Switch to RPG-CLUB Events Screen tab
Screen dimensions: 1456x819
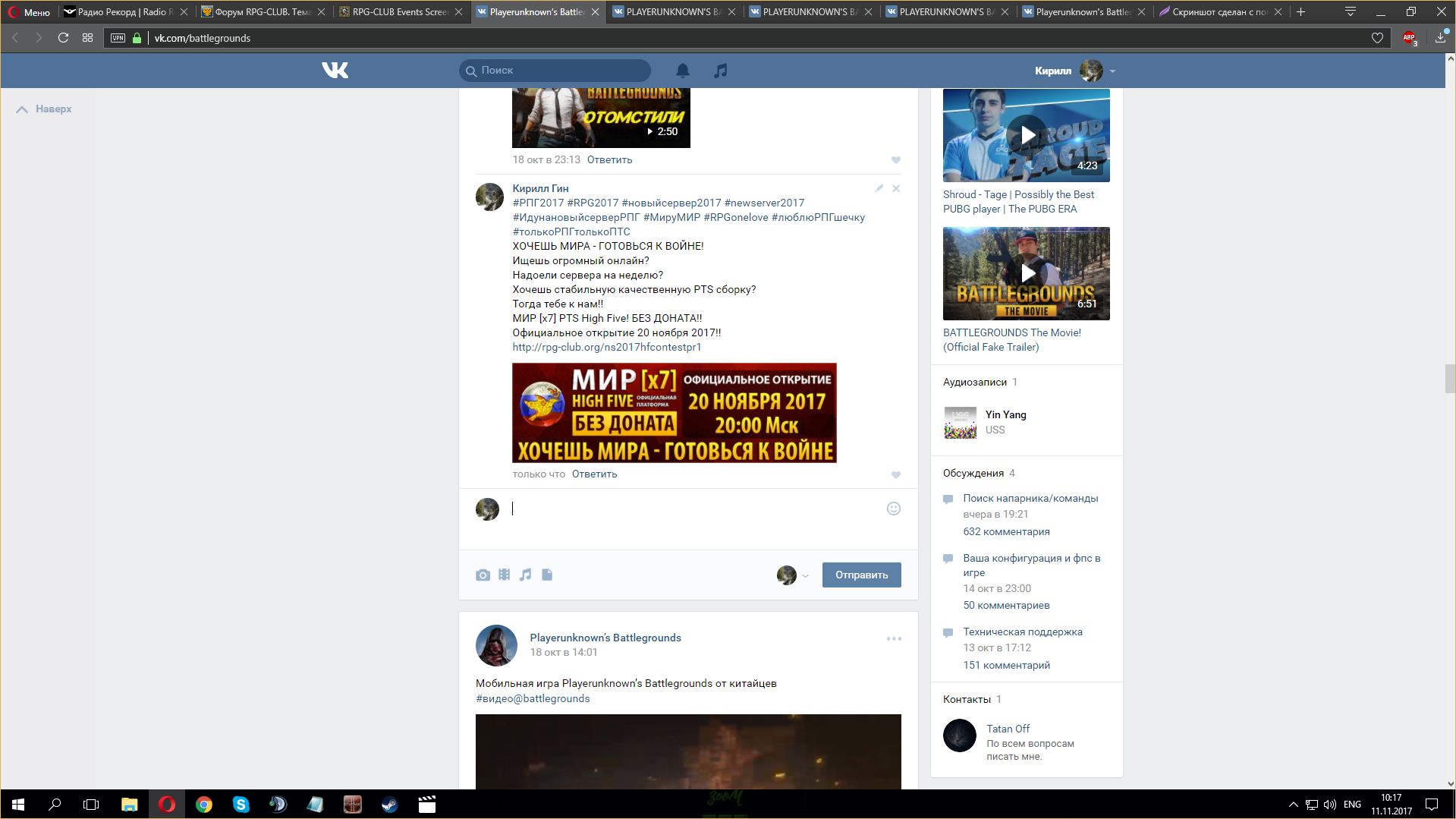tap(400, 12)
